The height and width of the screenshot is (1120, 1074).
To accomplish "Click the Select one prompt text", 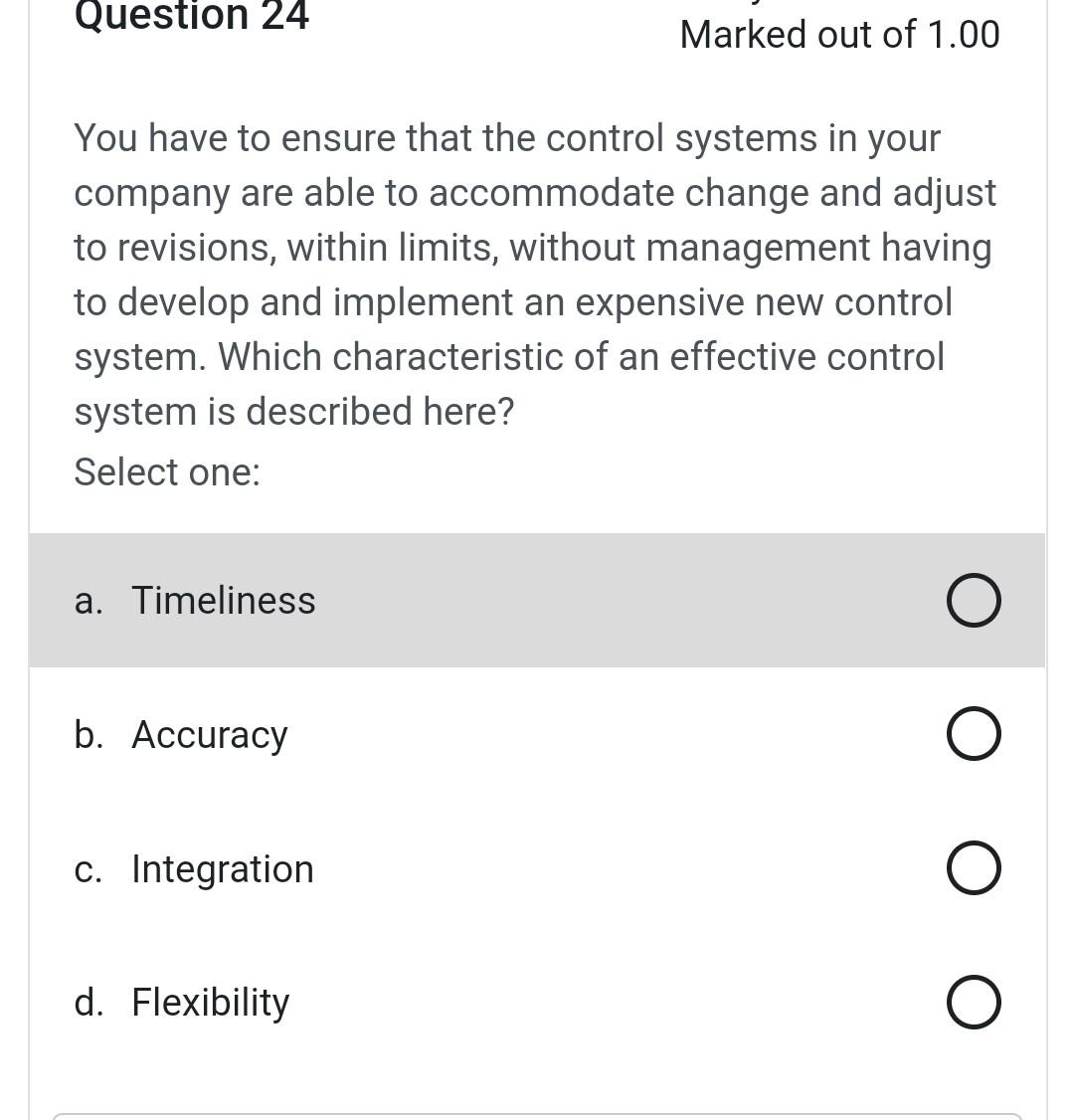I will (x=166, y=471).
